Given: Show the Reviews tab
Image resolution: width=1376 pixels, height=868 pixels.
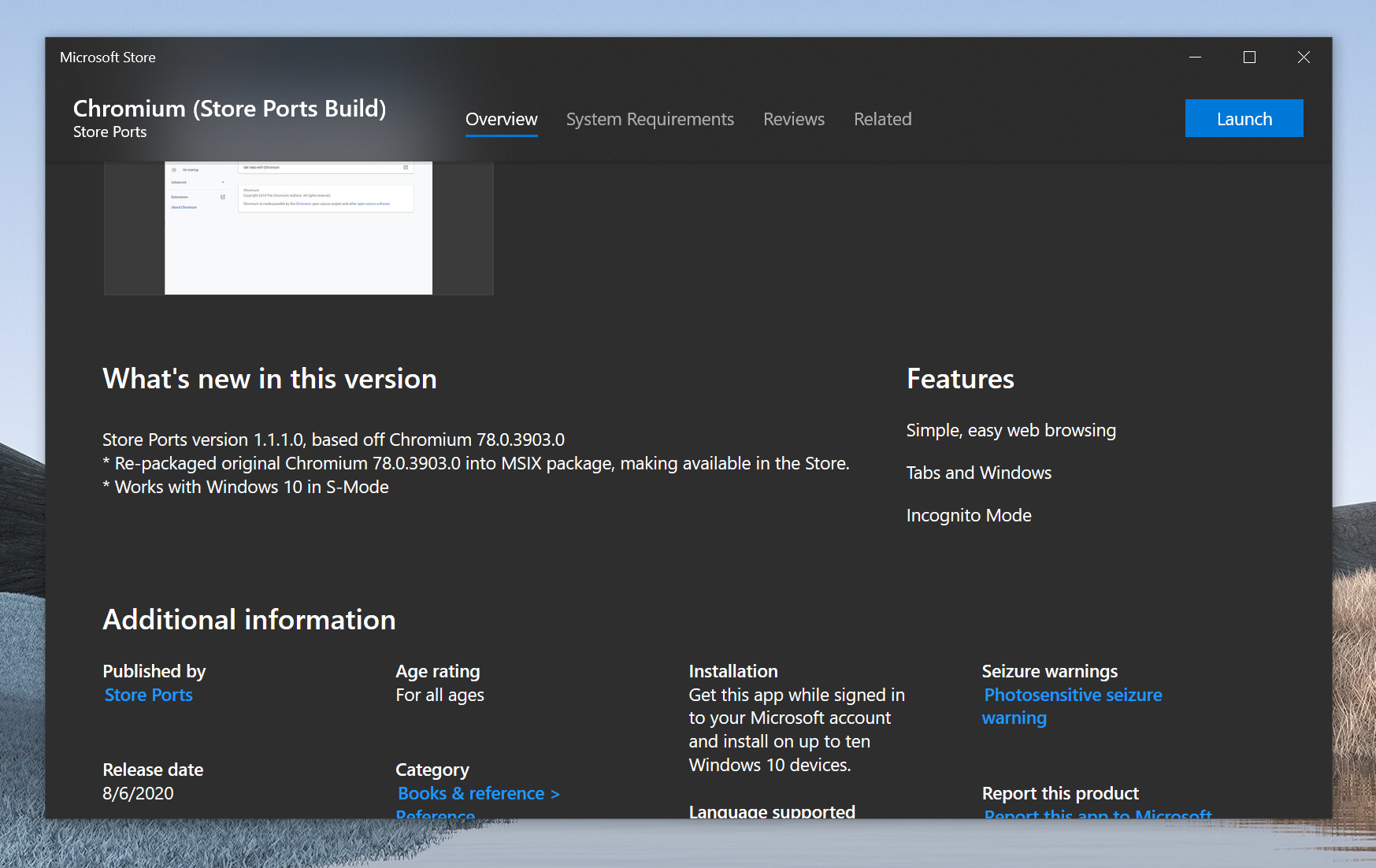Looking at the screenshot, I should (x=793, y=119).
